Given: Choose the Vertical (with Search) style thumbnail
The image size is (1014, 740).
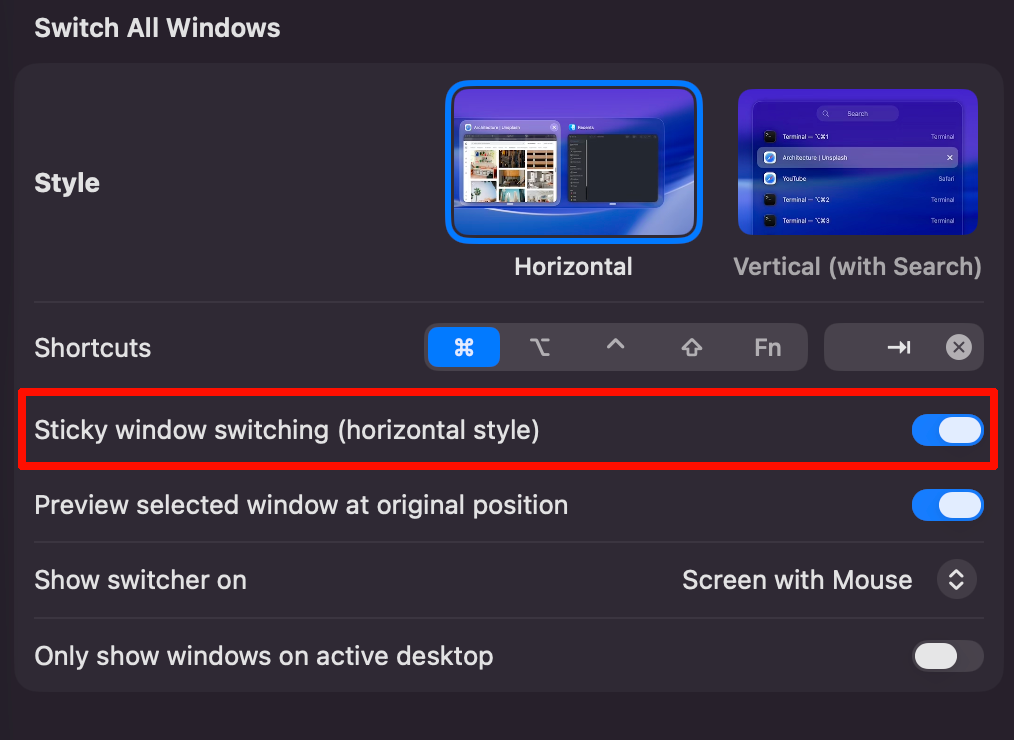Looking at the screenshot, I should (x=858, y=162).
